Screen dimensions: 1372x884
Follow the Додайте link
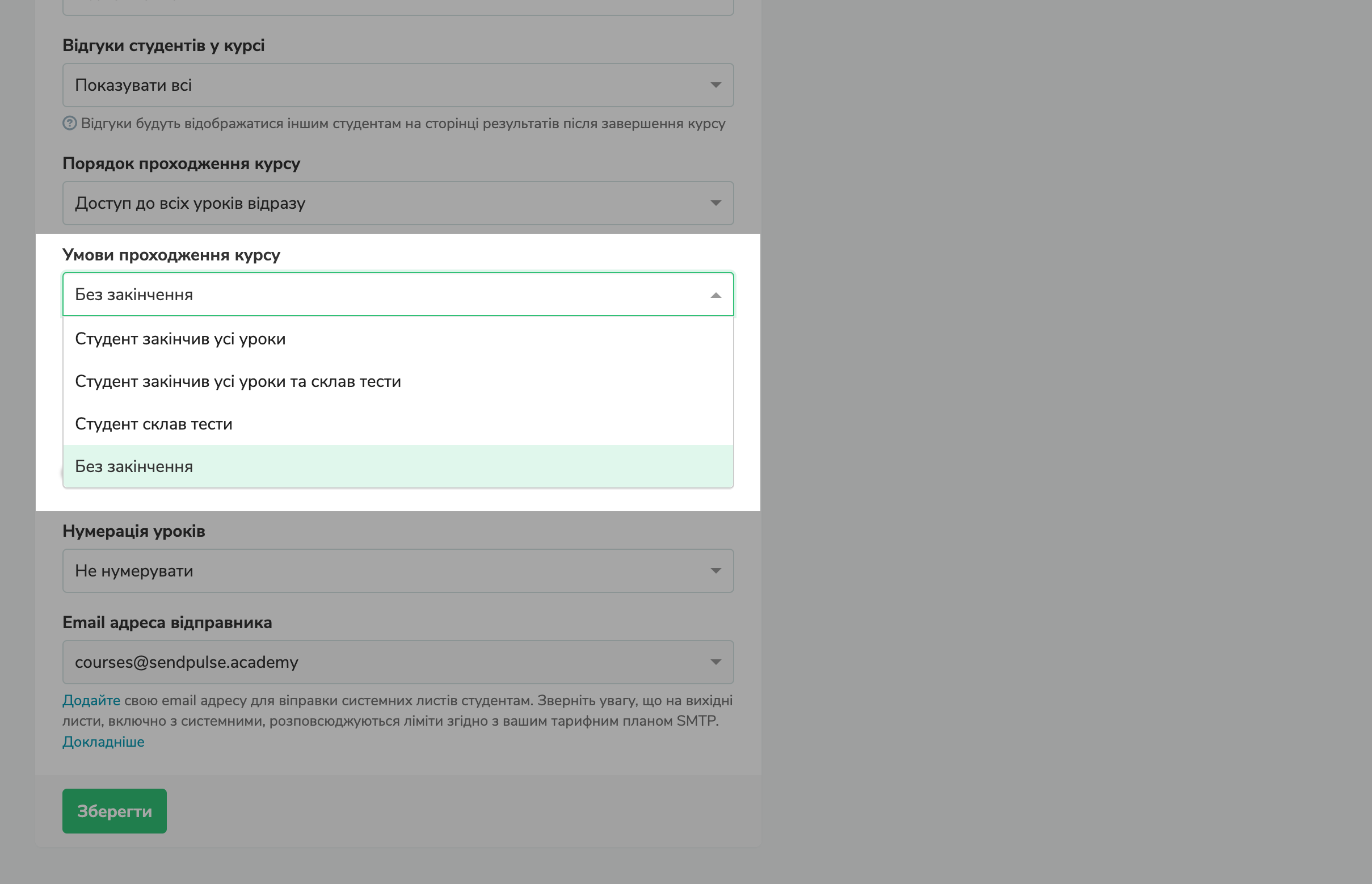pyautogui.click(x=91, y=700)
